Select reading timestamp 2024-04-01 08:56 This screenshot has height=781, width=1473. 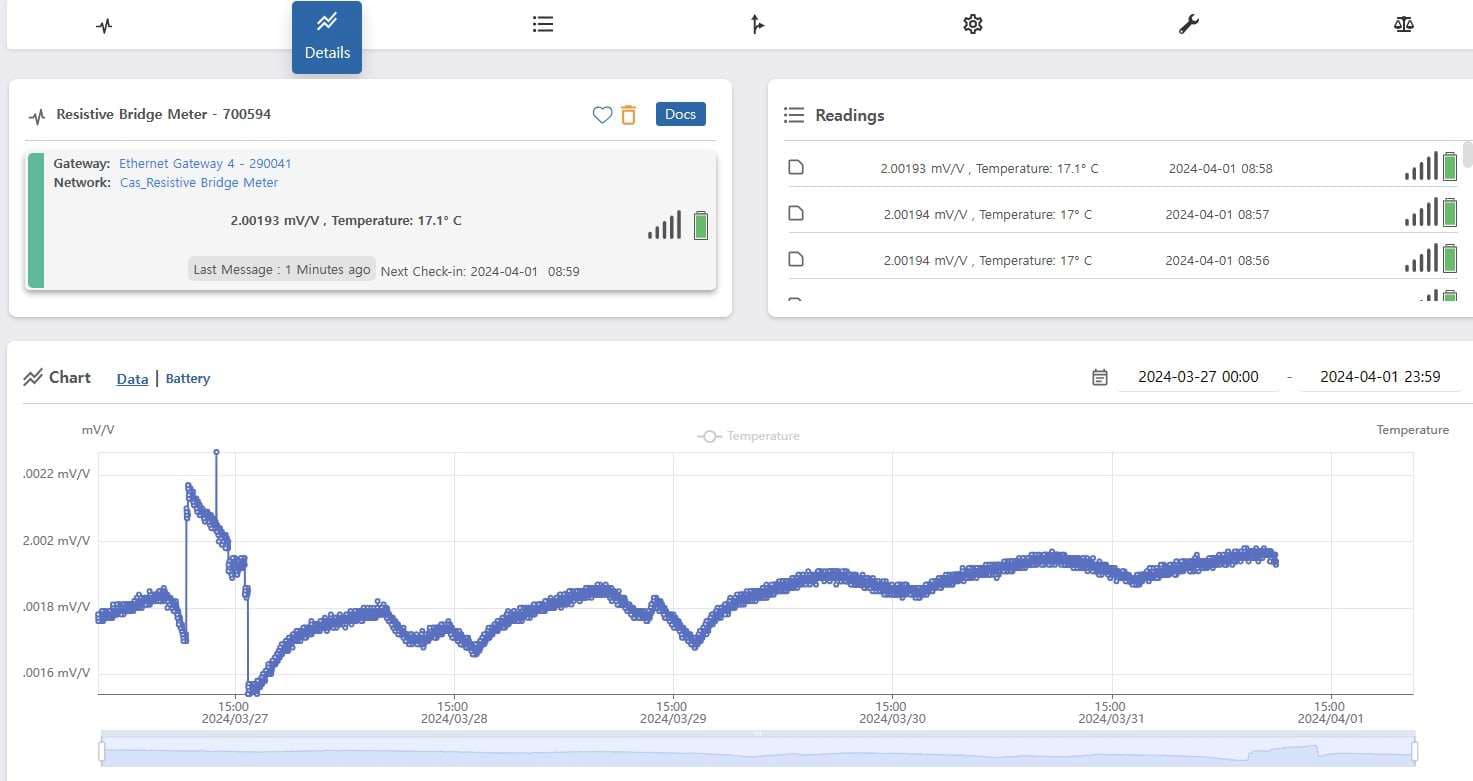click(x=1217, y=260)
